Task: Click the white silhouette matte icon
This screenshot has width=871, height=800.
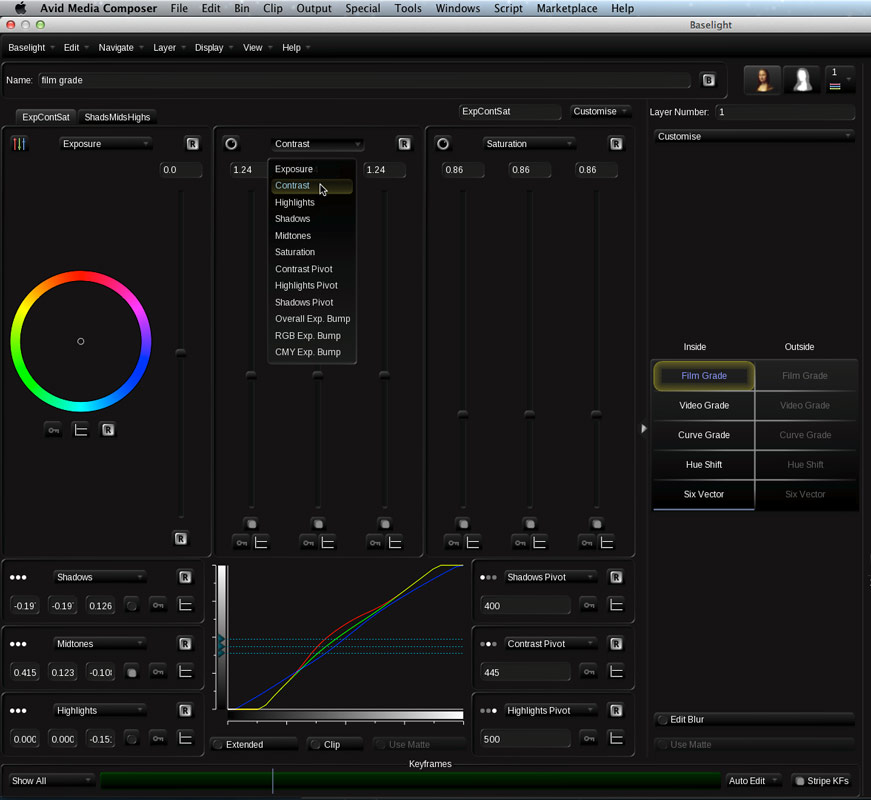Action: 802,80
